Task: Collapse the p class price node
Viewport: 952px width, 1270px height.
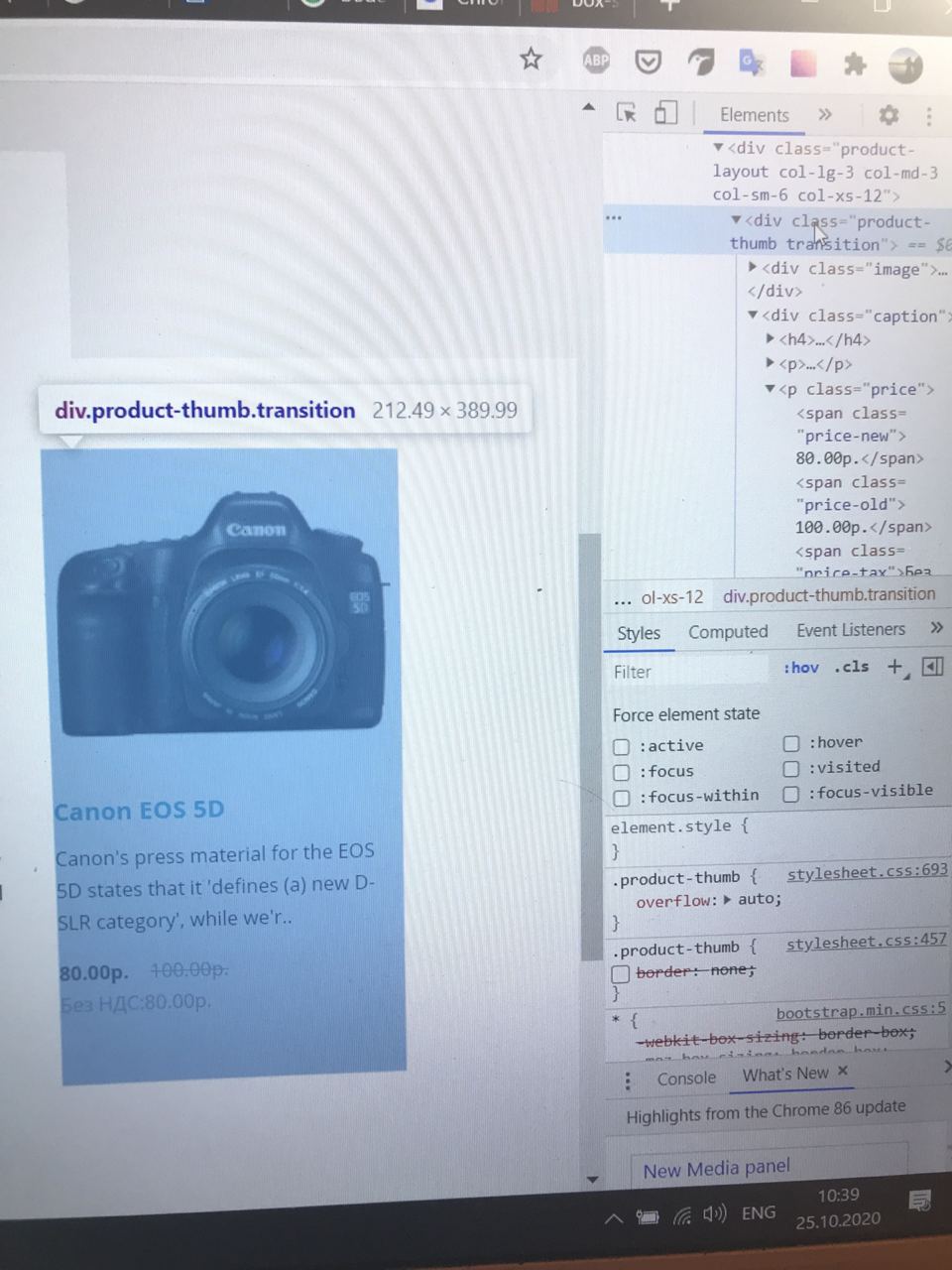Action: click(x=771, y=389)
